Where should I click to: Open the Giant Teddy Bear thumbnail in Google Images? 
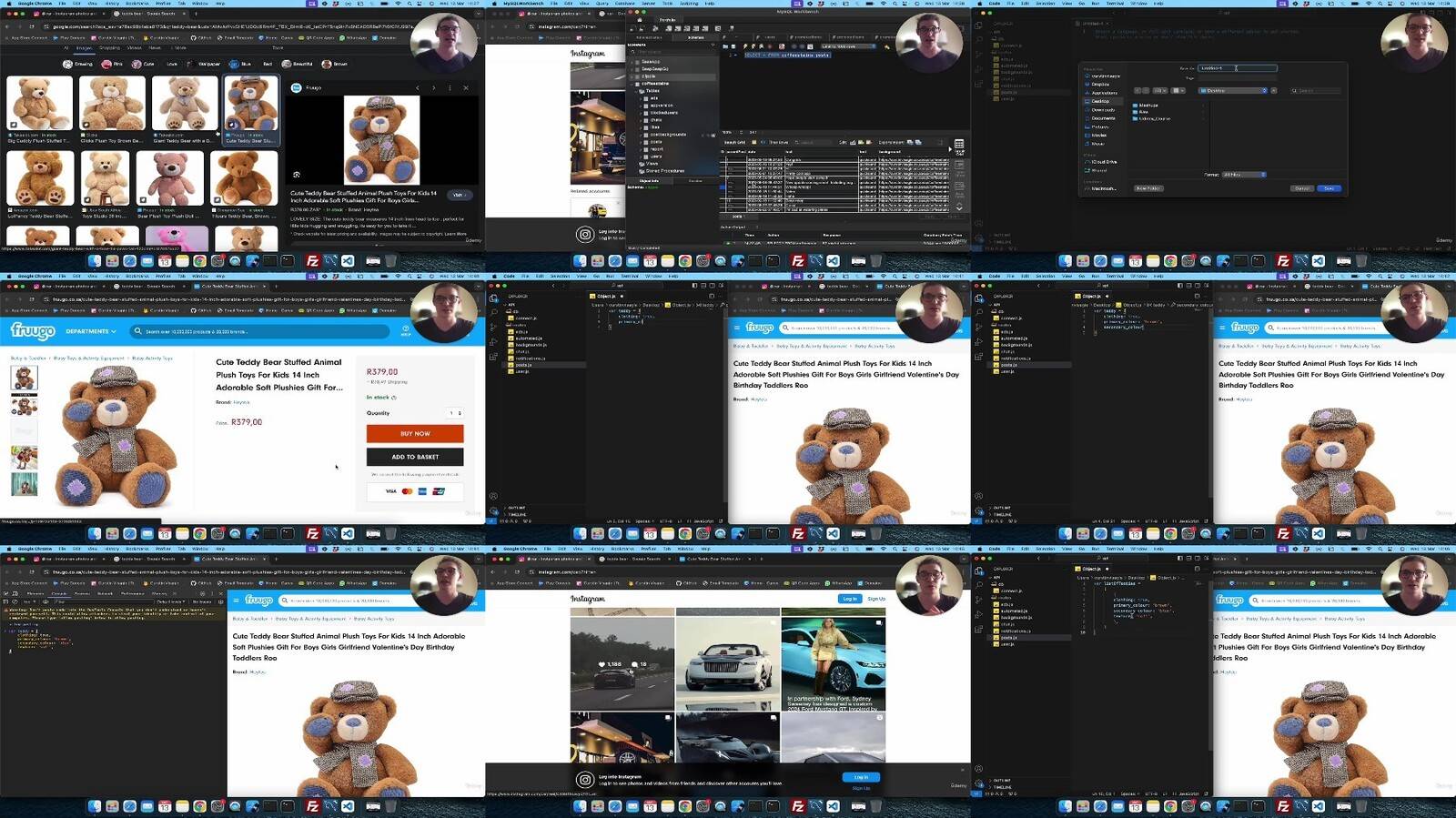(185, 103)
